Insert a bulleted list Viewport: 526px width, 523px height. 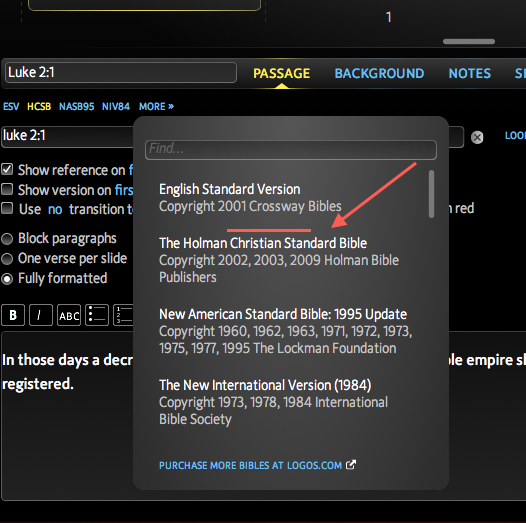click(97, 315)
